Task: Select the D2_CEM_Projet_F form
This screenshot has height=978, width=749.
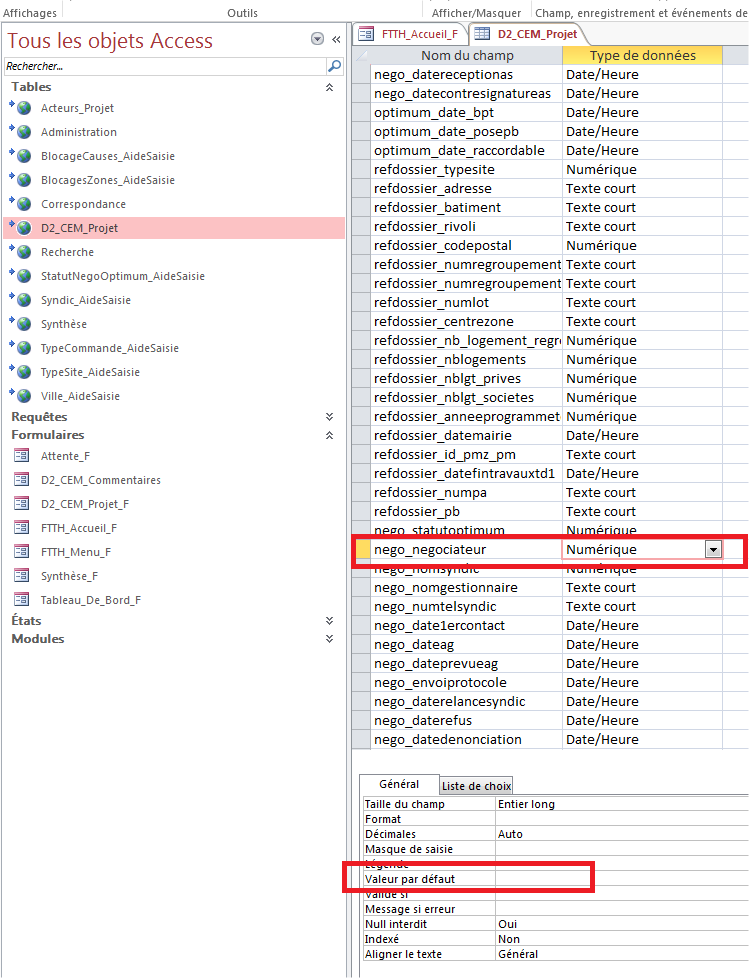Action: click(84, 504)
